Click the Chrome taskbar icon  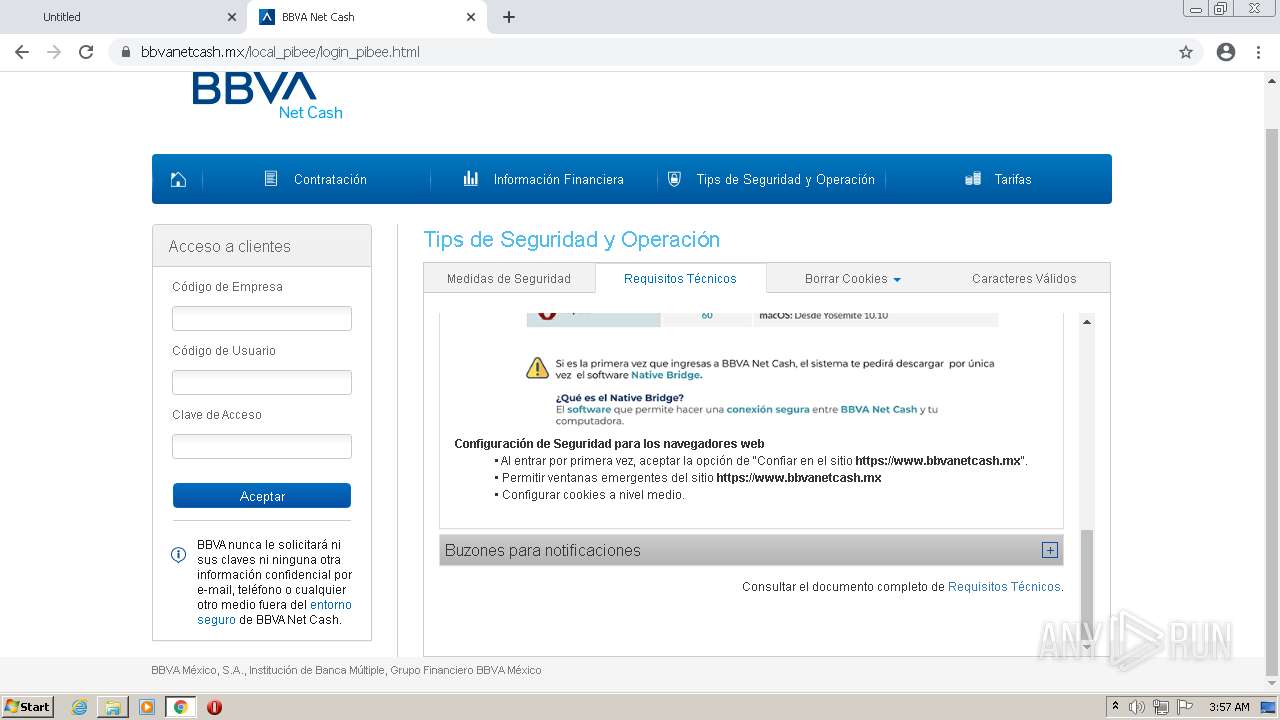tap(181, 707)
